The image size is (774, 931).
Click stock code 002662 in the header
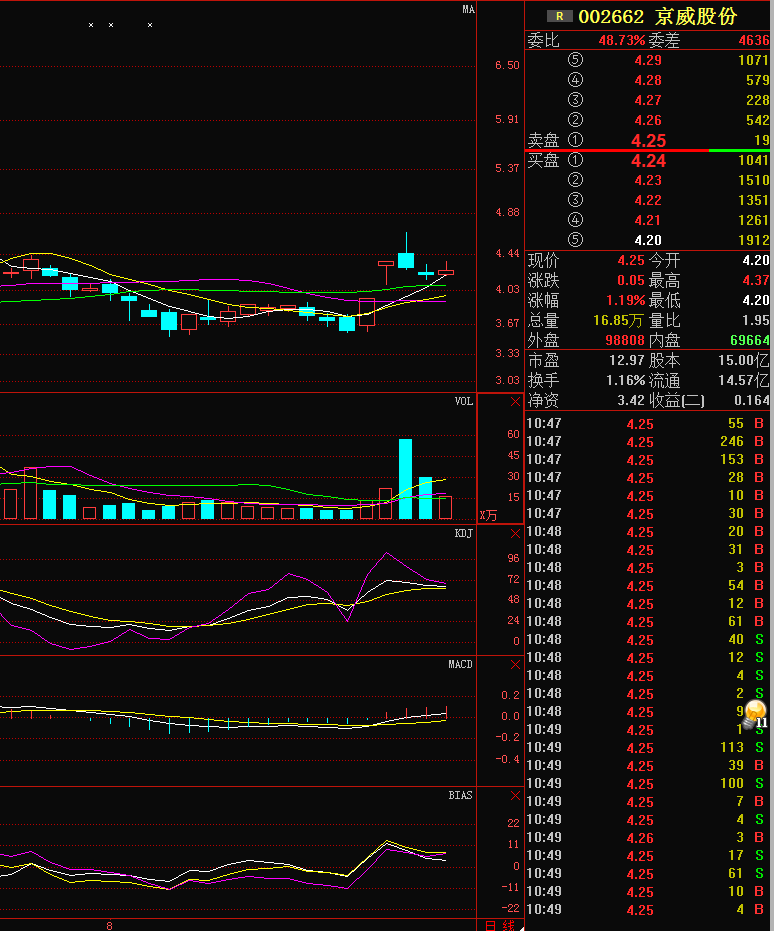pyautogui.click(x=611, y=17)
